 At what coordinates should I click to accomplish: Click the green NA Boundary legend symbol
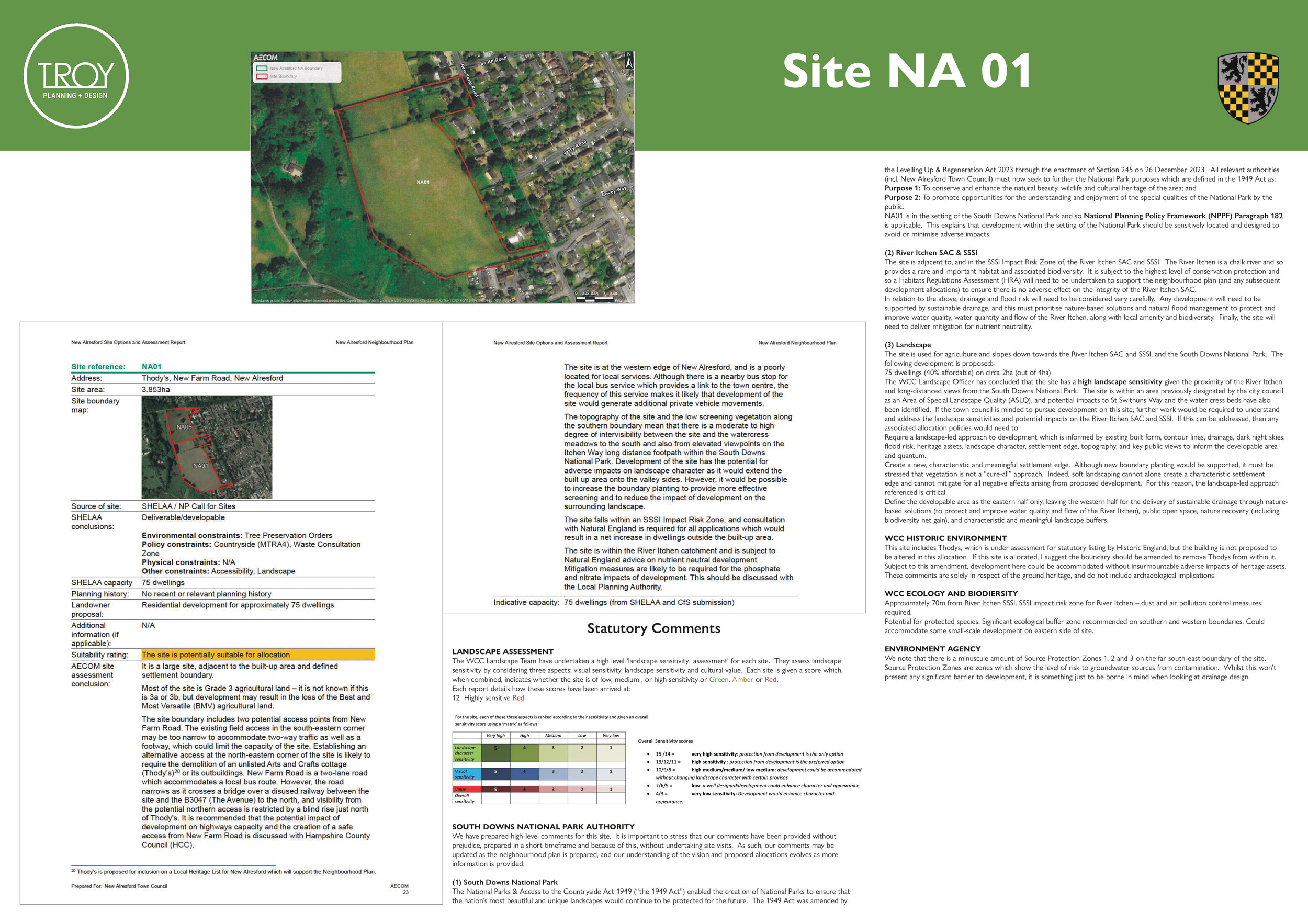tap(262, 69)
